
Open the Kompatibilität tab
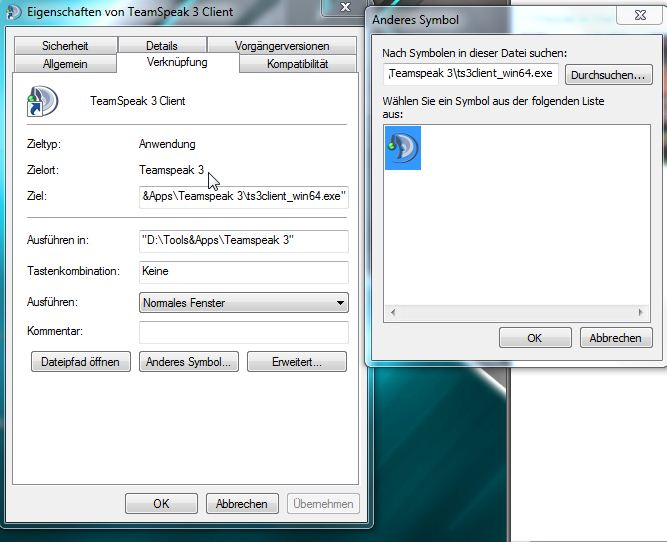[297, 64]
